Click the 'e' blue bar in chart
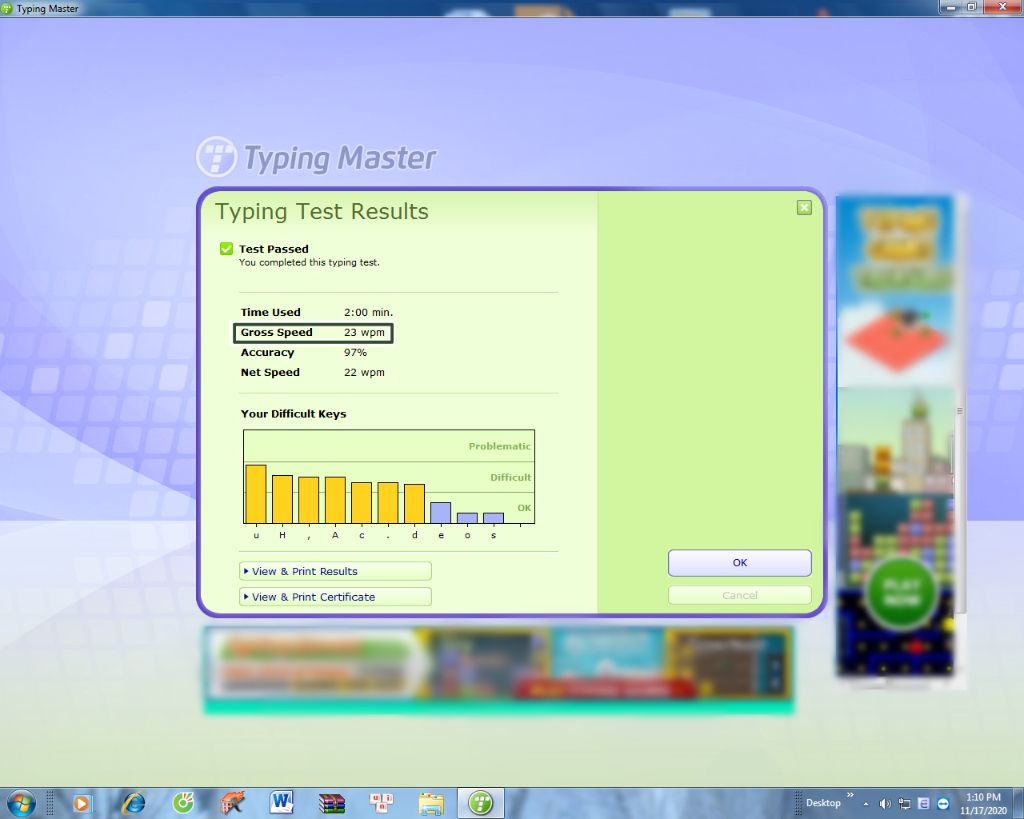This screenshot has height=819, width=1024. [x=441, y=513]
